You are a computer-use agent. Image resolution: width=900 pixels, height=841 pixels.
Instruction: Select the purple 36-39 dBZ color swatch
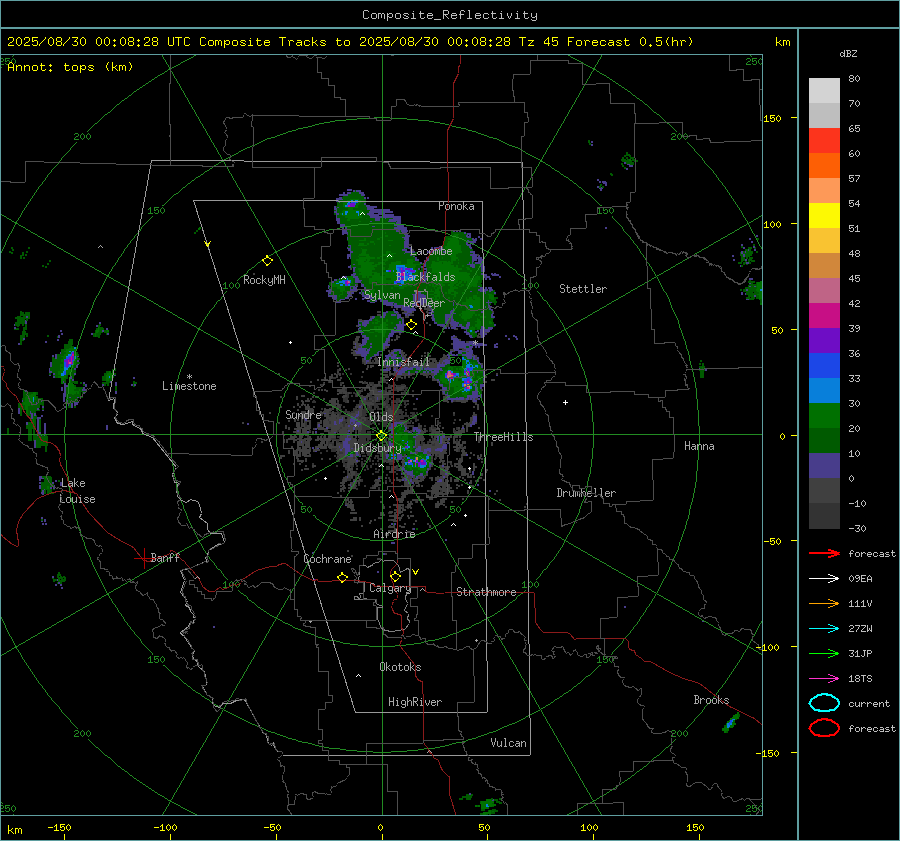824,341
